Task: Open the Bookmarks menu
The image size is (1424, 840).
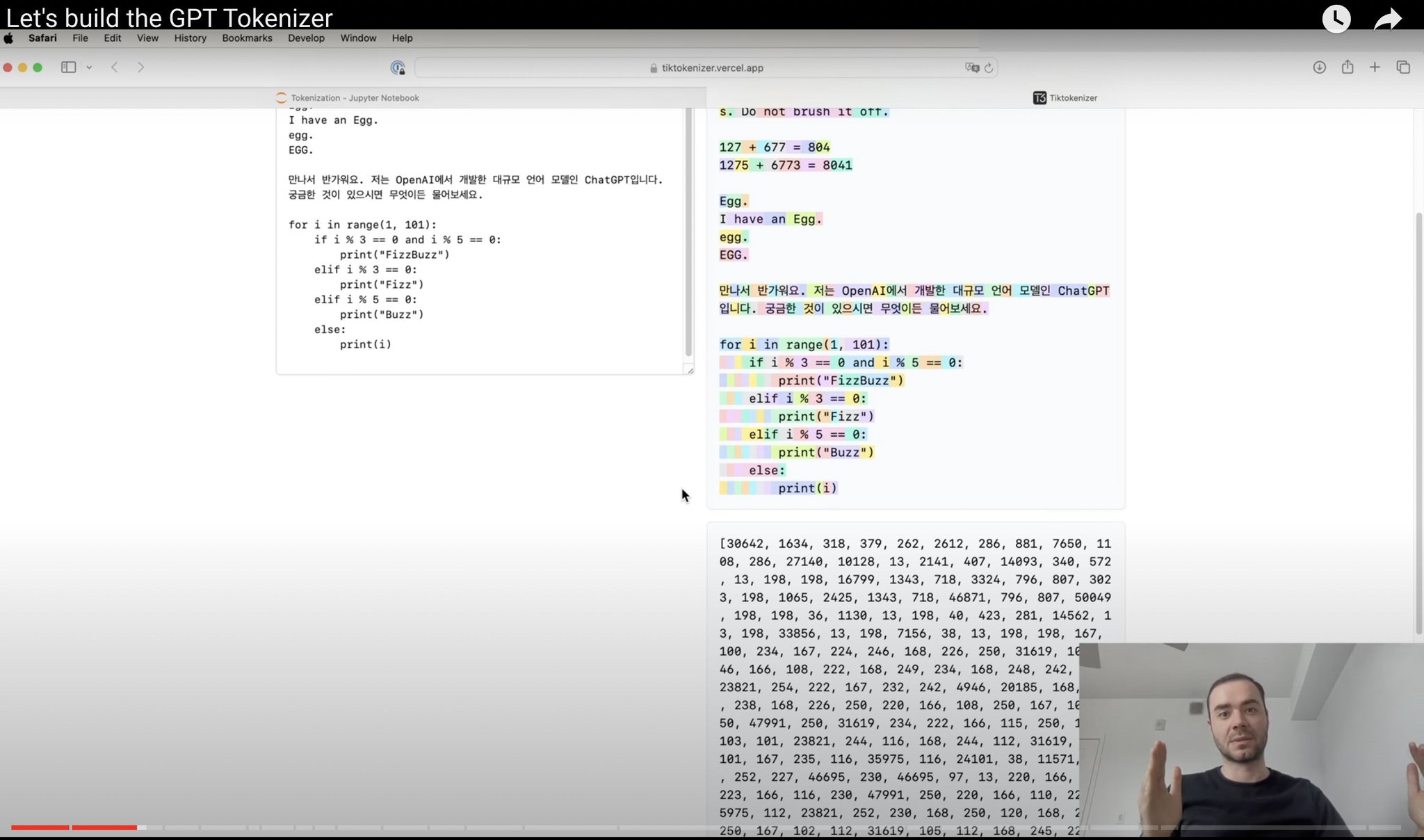Action: click(x=247, y=38)
